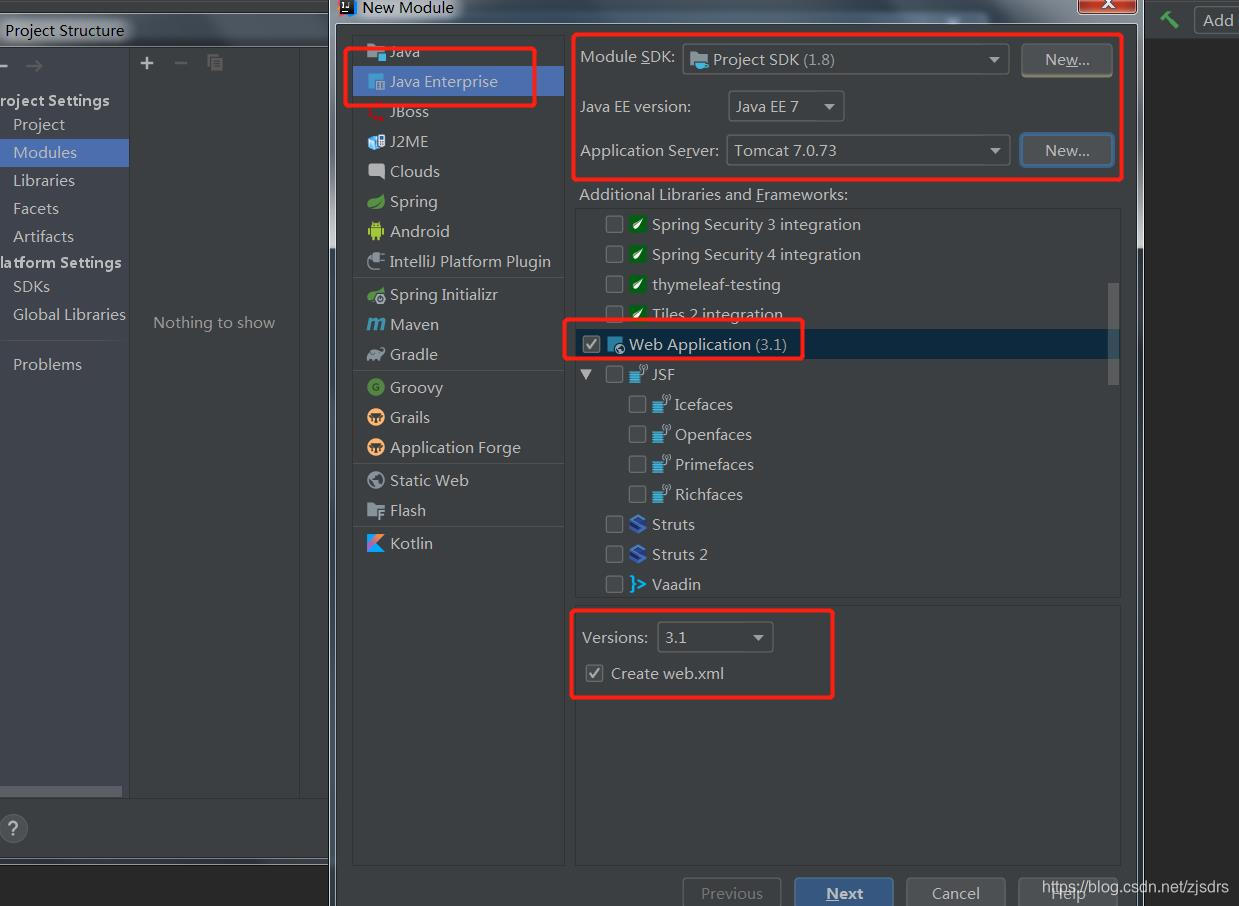Viewport: 1239px width, 906px height.
Task: Click the green hammer build icon
Action: [1169, 20]
